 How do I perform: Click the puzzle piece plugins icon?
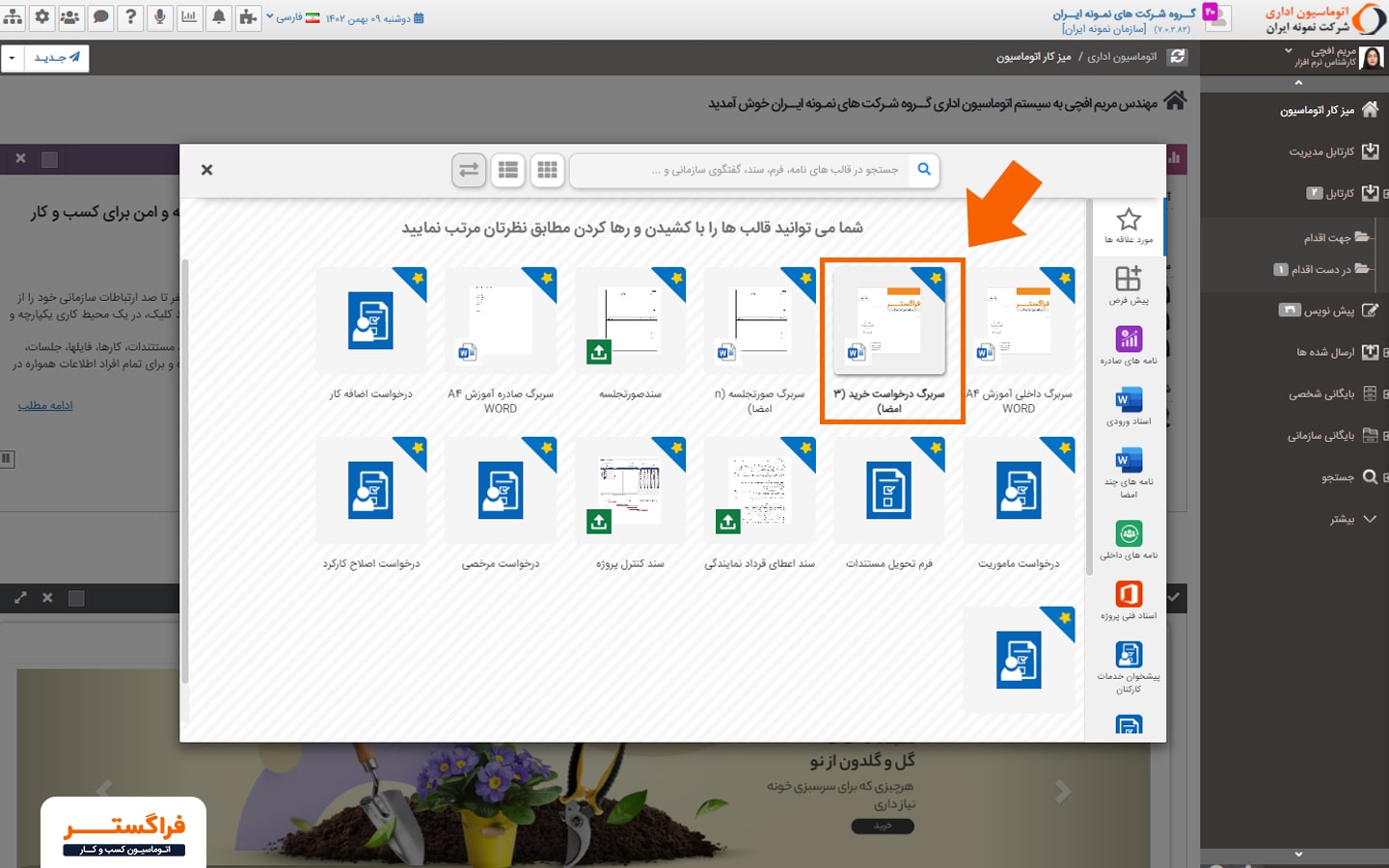point(248,17)
